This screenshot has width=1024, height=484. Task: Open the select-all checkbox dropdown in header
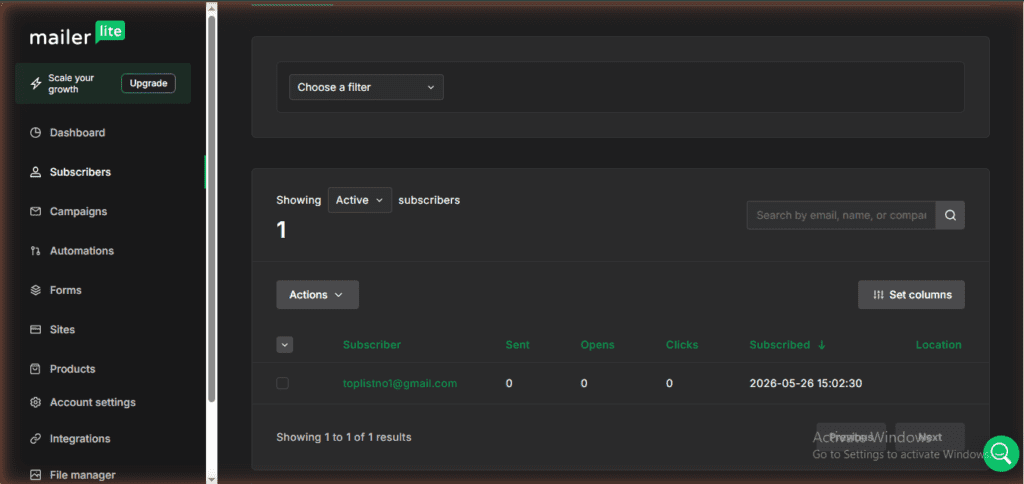click(x=285, y=345)
